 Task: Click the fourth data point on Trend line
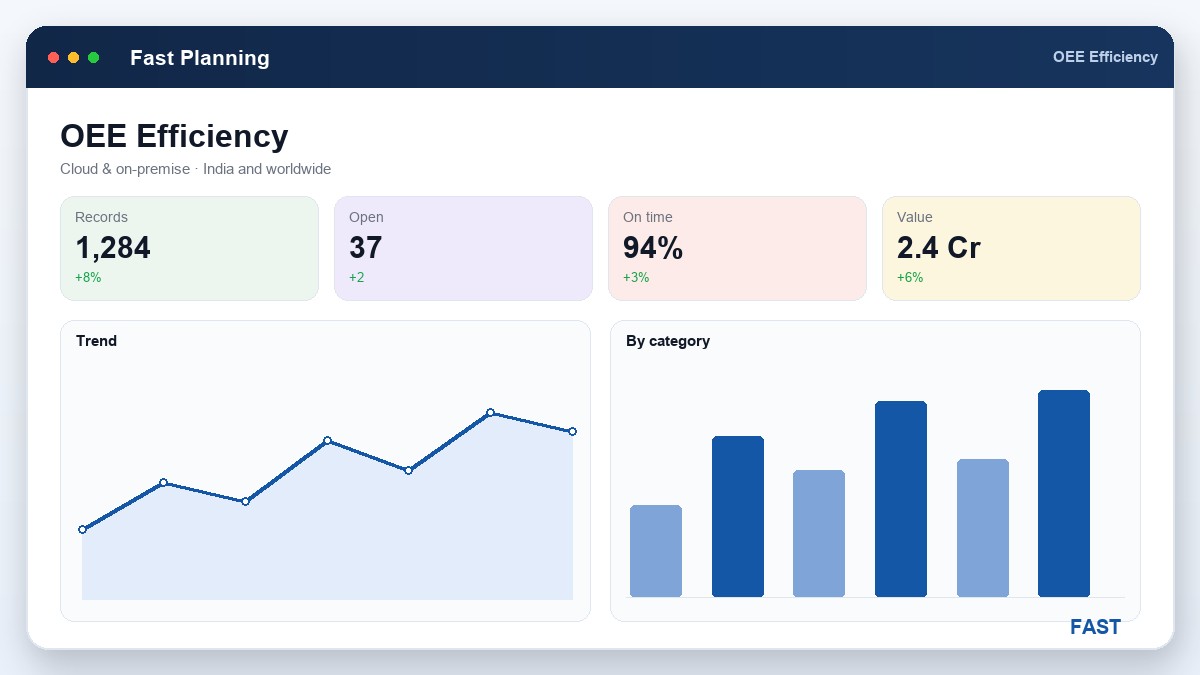click(x=327, y=440)
